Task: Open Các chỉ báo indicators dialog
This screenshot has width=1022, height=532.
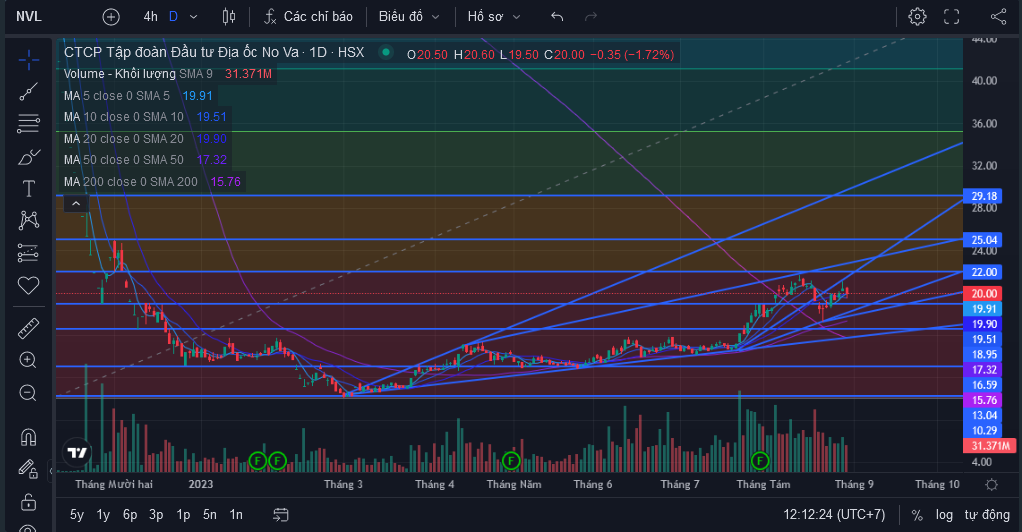Action: [308, 17]
